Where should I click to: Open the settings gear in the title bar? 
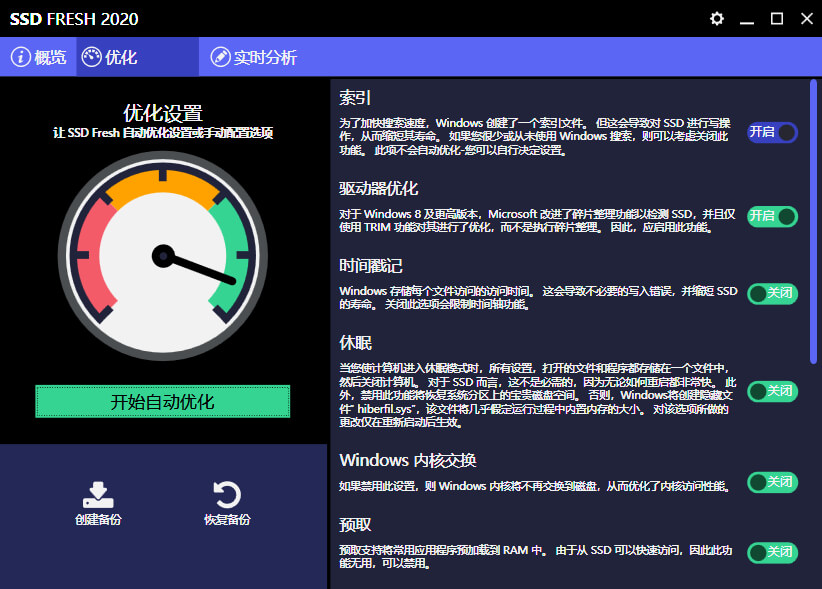pos(716,18)
